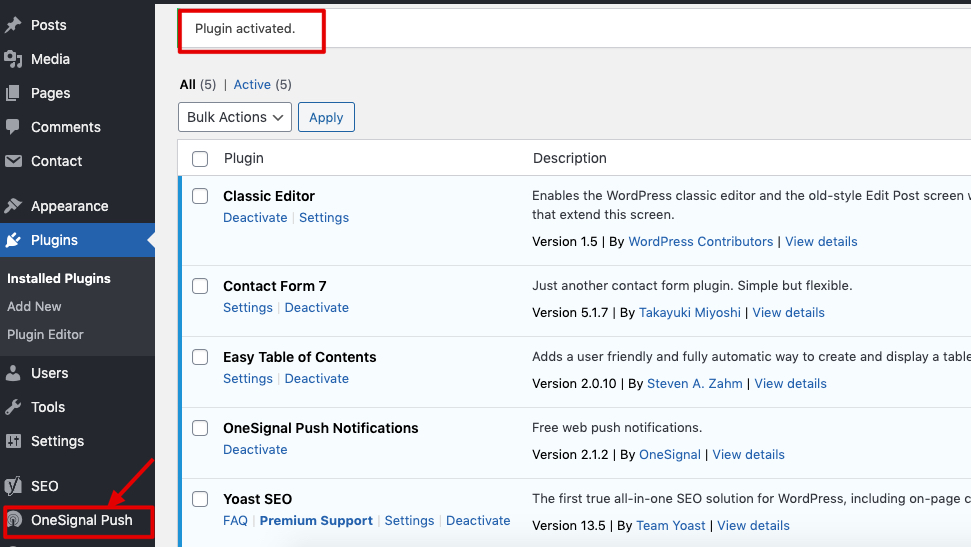
Task: Open Yoast Premium Support link
Action: (316, 520)
